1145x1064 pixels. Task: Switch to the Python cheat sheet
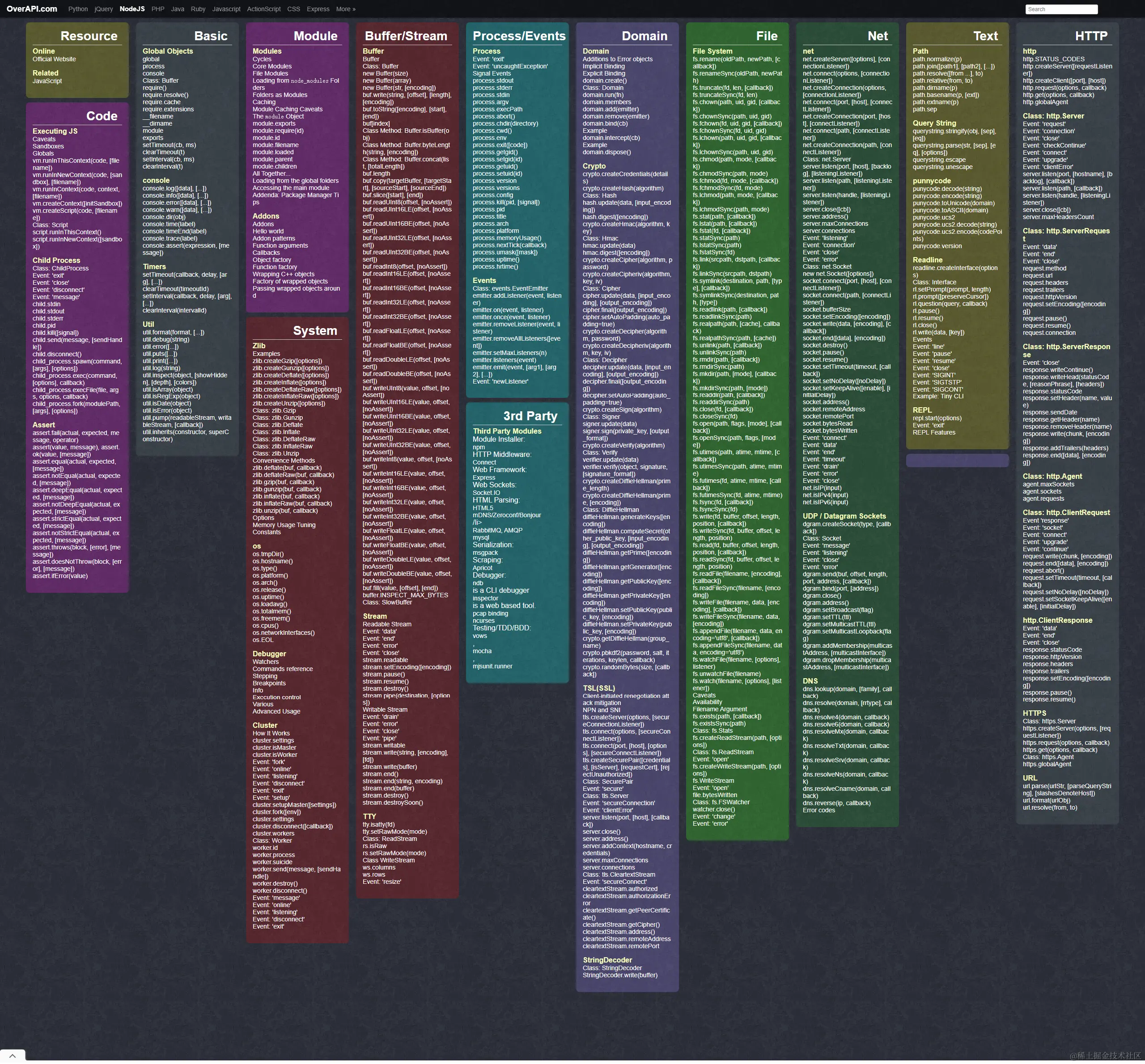coord(78,8)
